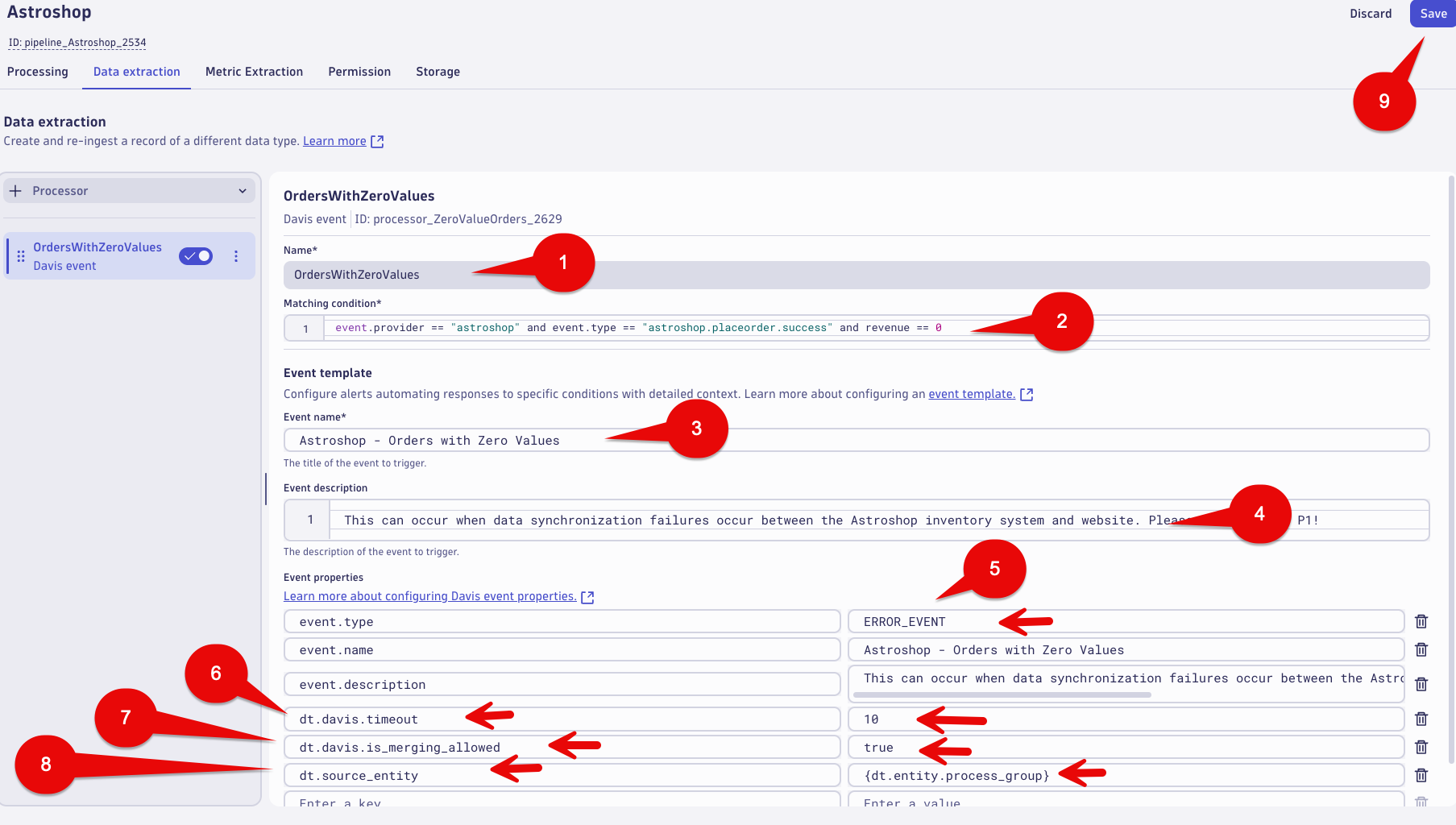Edit the event.name value field

tap(1126, 649)
